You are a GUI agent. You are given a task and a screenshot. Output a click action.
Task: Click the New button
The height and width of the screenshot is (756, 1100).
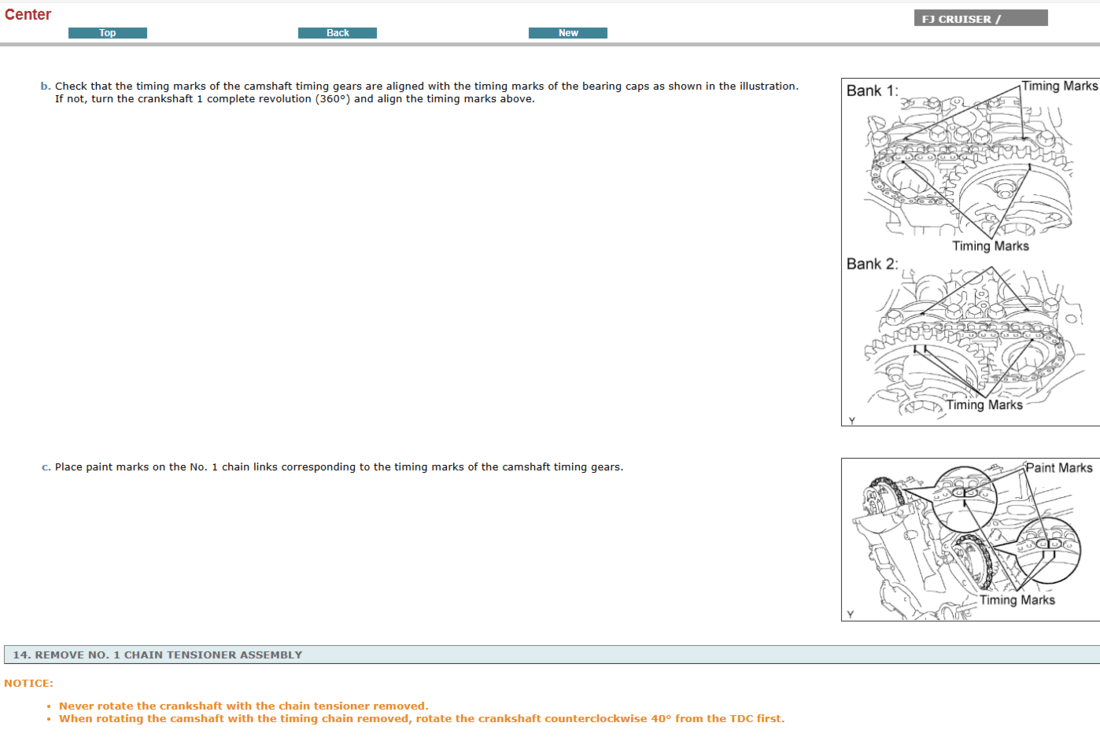coord(568,33)
